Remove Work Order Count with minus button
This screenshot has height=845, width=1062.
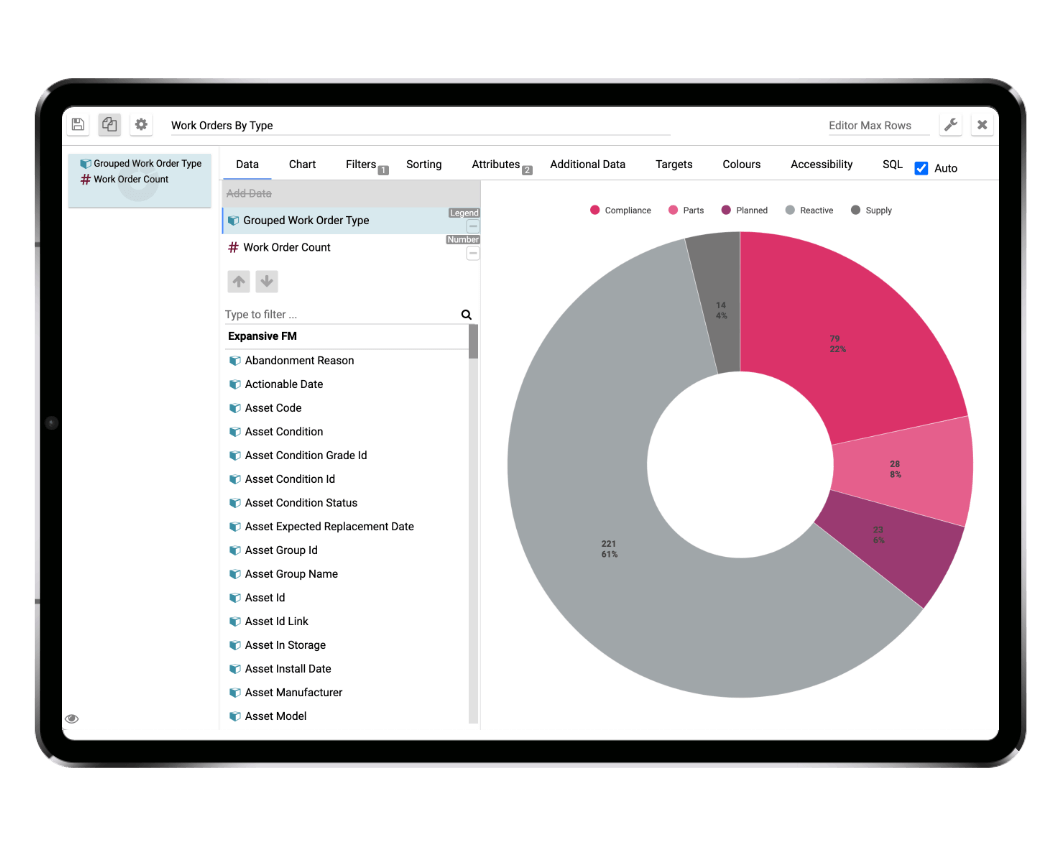coord(473,254)
